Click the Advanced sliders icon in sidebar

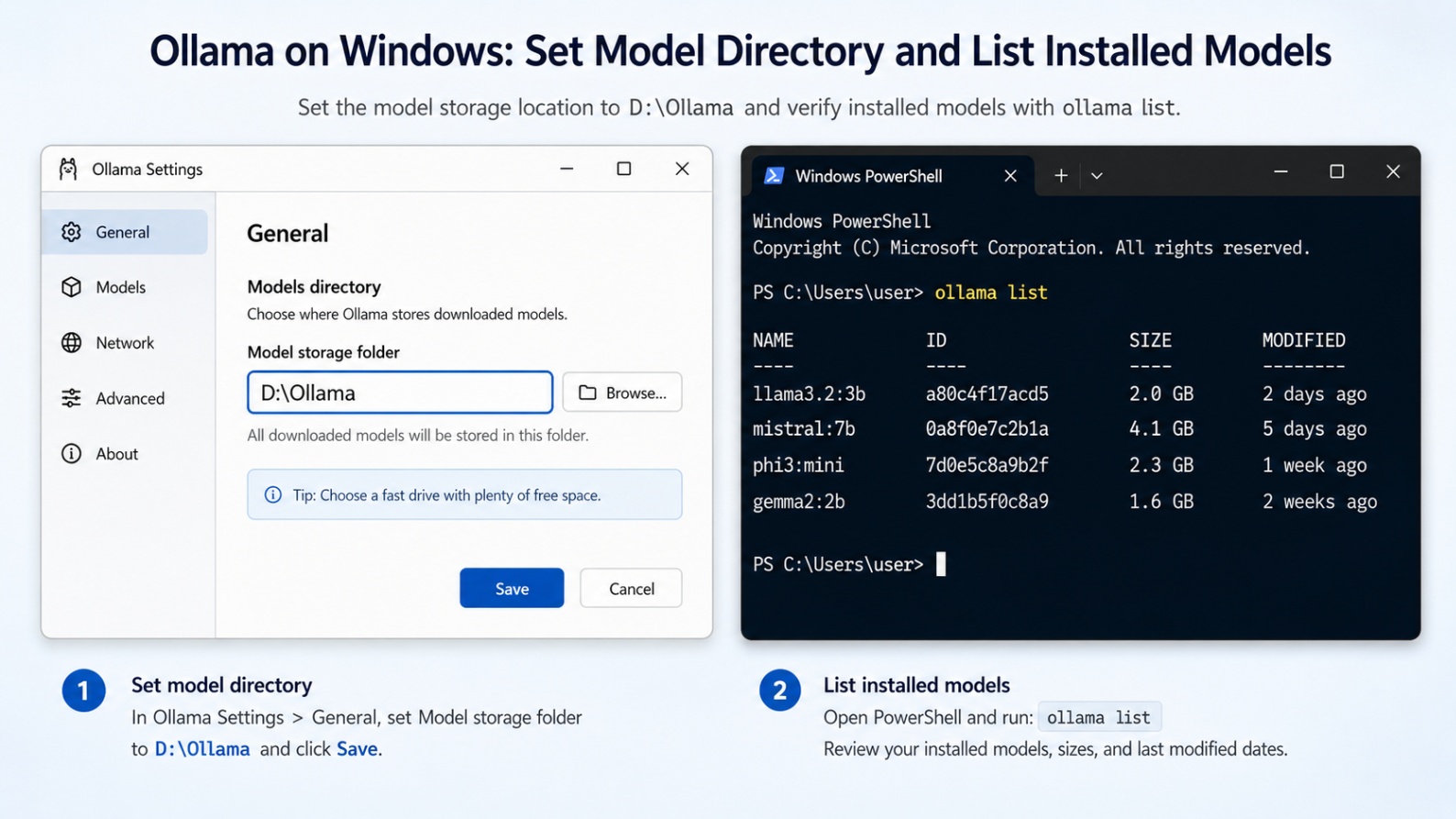(x=72, y=398)
